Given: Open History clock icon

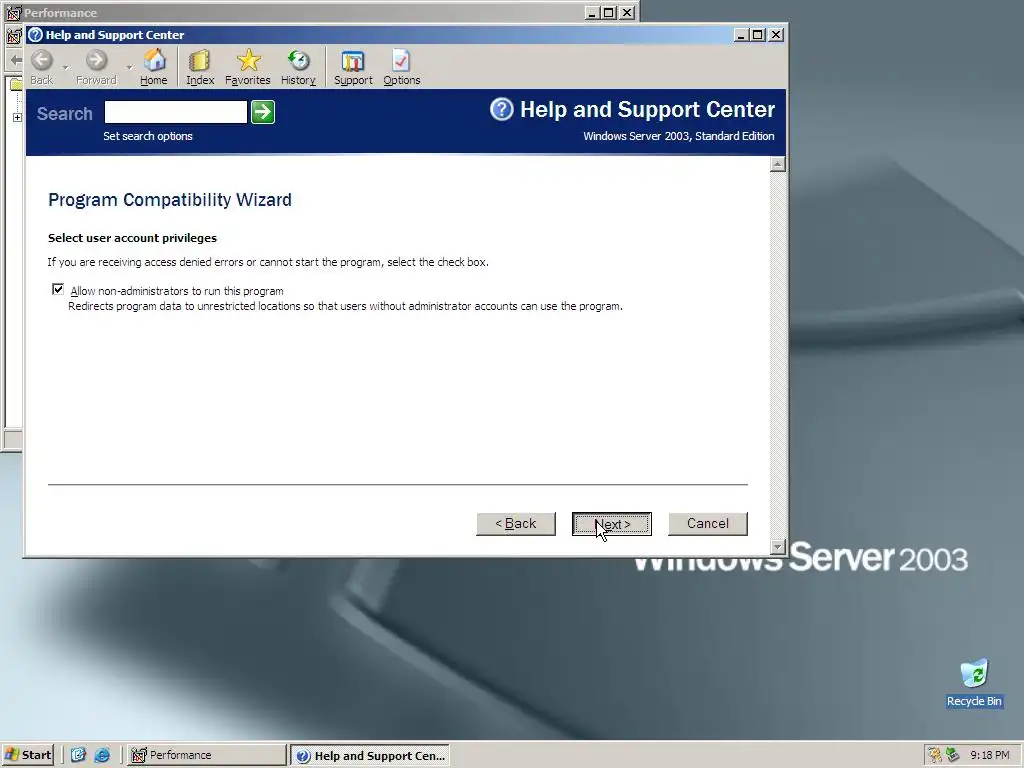Looking at the screenshot, I should 298,61.
